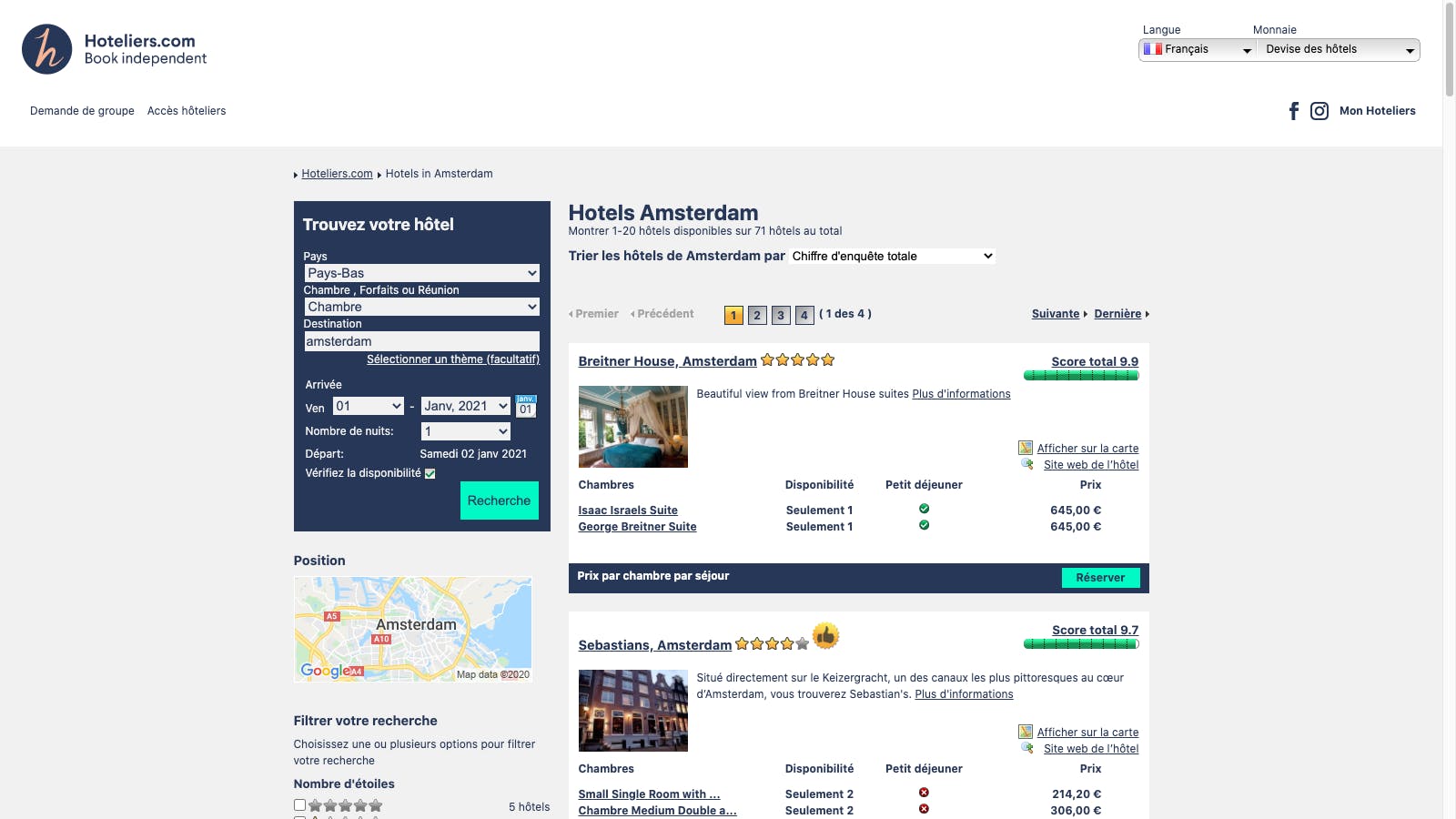Screen dimensions: 1456x819
Task: Click website icon beside Breitner House Site web
Action: pos(1027,464)
